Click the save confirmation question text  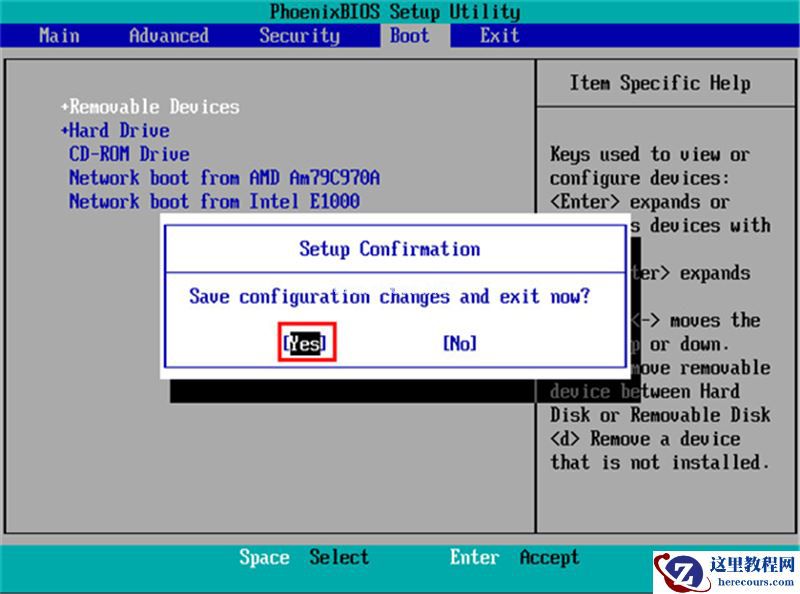[389, 296]
